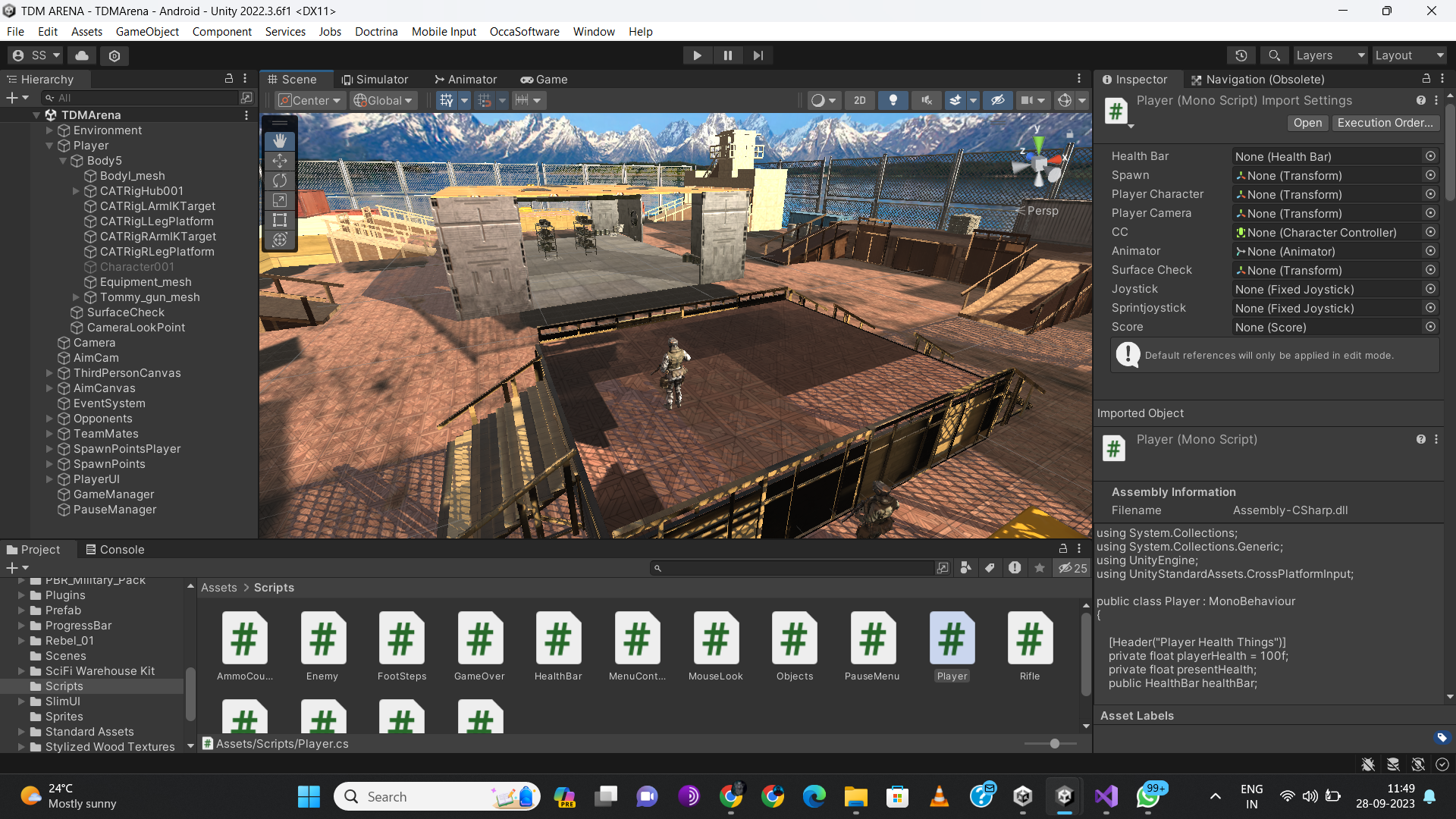The width and height of the screenshot is (1456, 819).
Task: Open the Player script thumbnail
Action: (952, 639)
